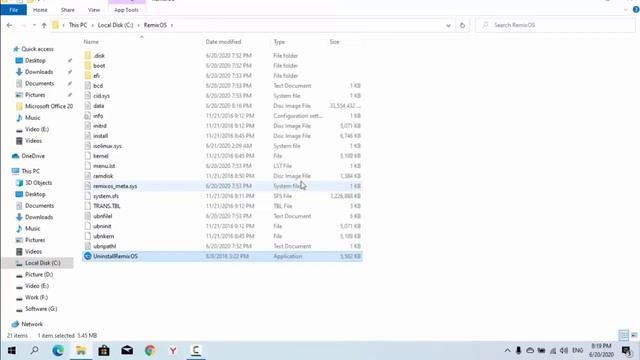
Task: Launch Microsoft Edge from taskbar
Action: 58,351
